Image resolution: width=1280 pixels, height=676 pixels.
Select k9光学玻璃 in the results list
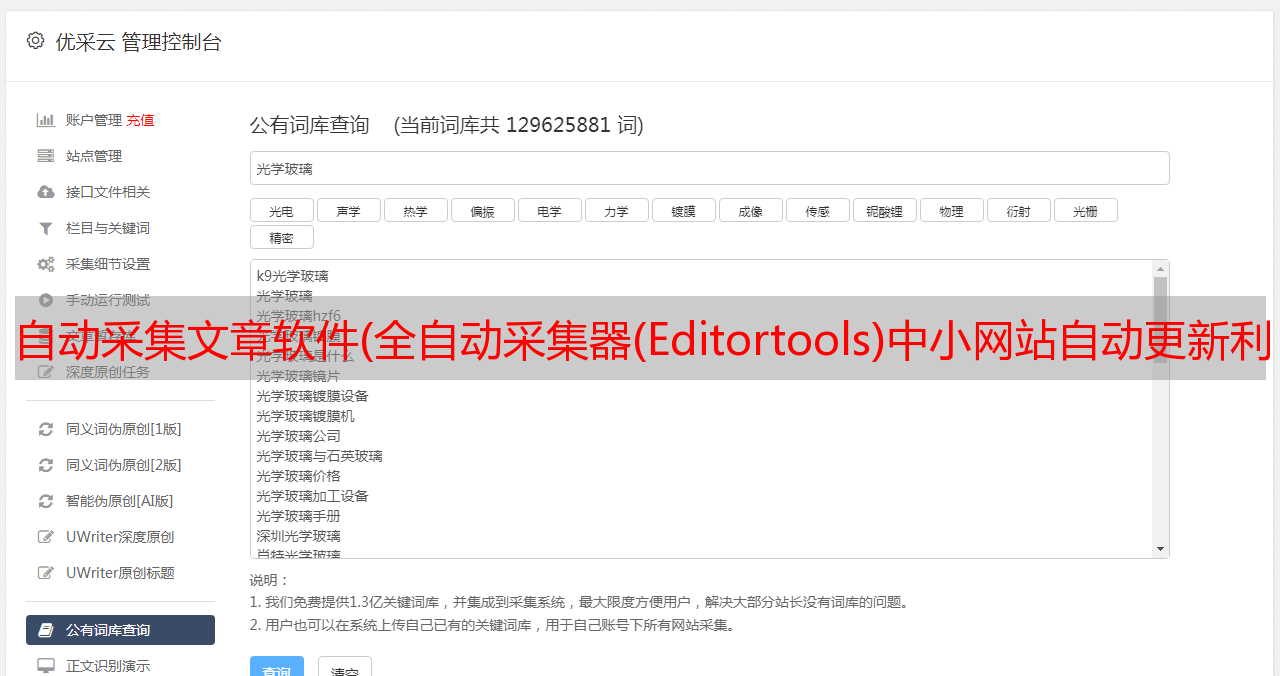(292, 276)
